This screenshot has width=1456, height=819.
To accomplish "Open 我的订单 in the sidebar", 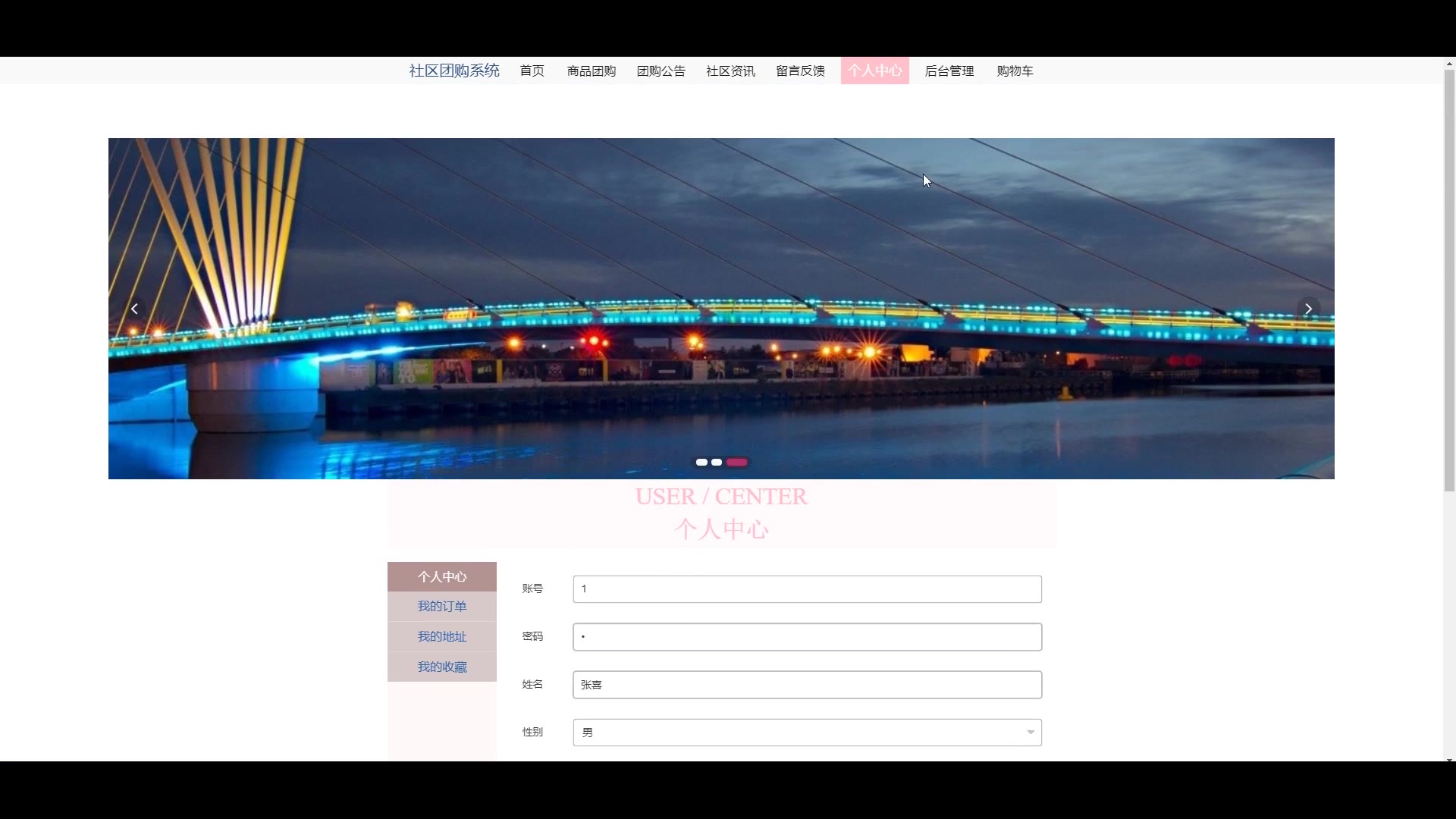I will (x=442, y=607).
